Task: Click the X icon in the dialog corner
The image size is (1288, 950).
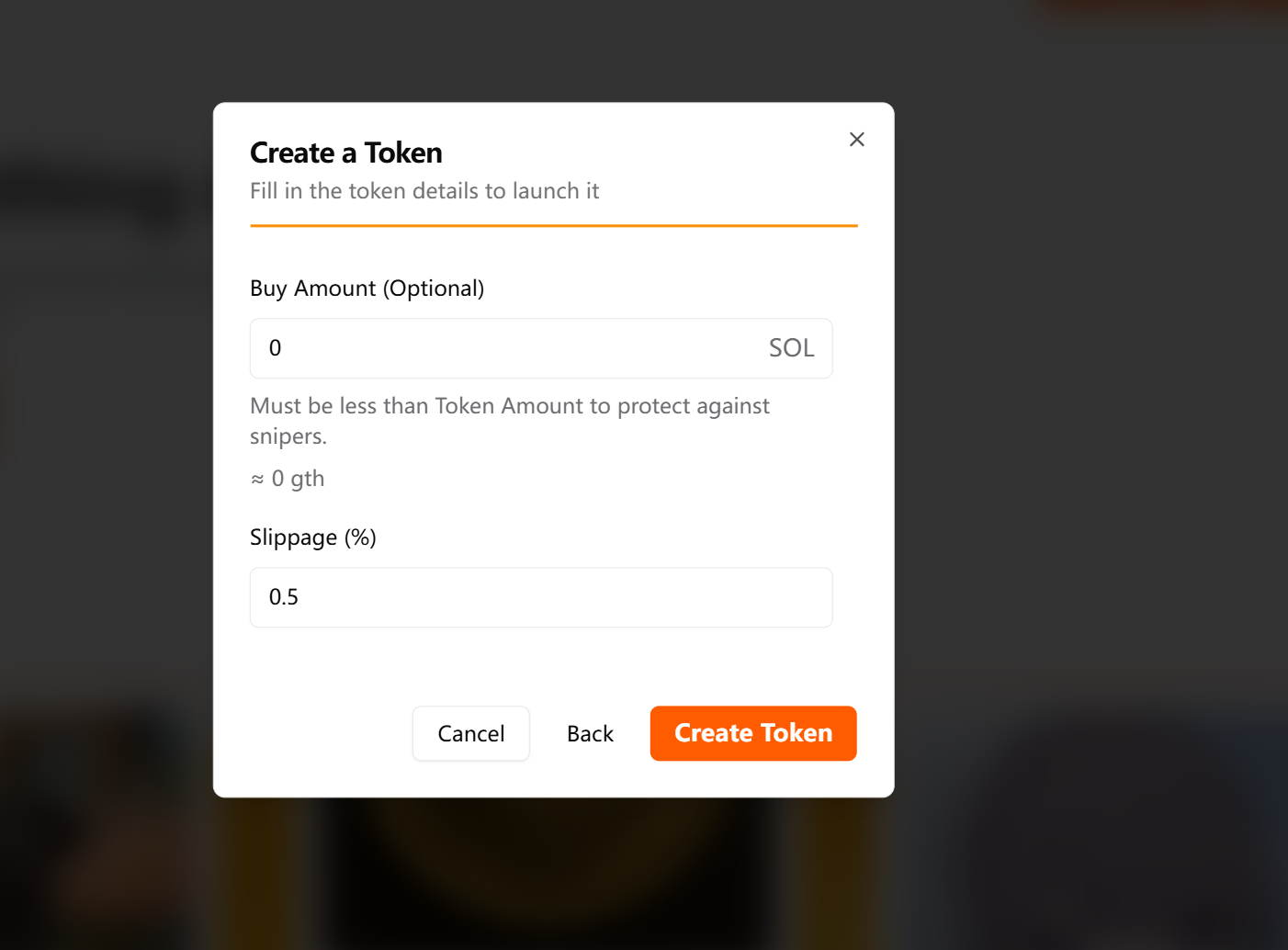Action: [x=856, y=139]
